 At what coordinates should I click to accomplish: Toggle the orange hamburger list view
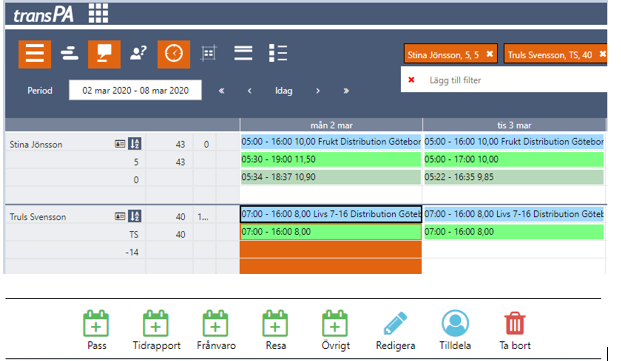(34, 54)
